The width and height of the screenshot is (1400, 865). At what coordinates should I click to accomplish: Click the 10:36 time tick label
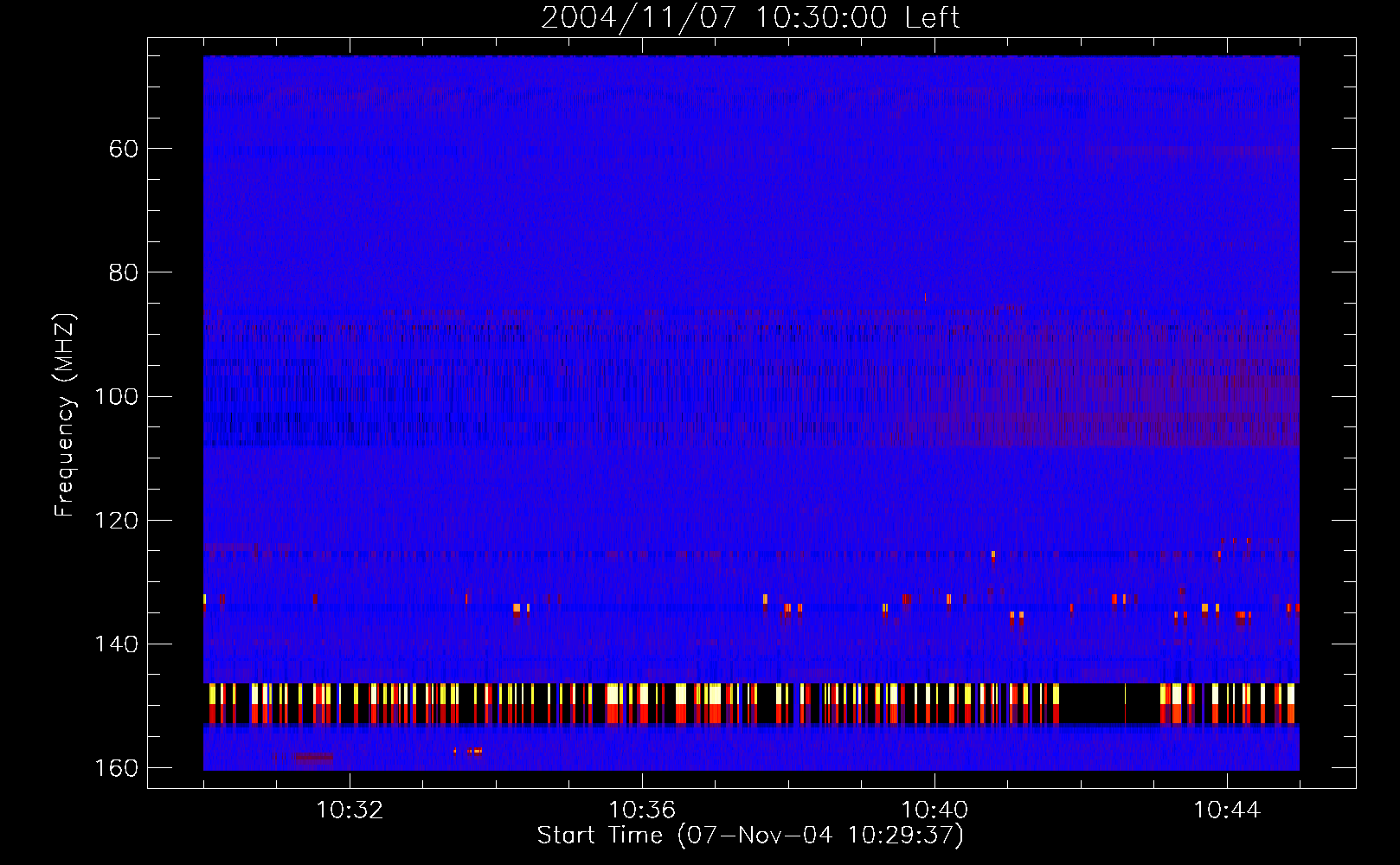tap(642, 811)
